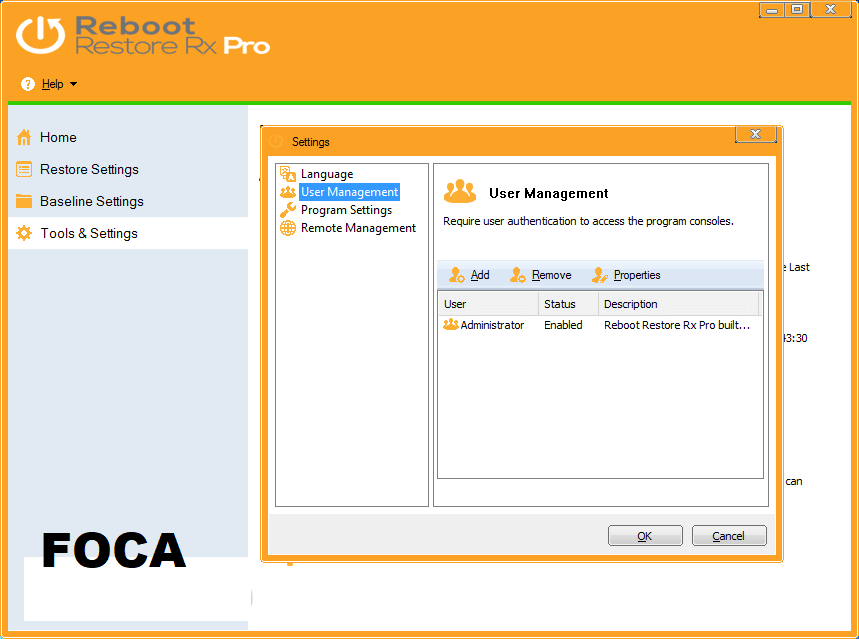Select the Administrator user row
The height and width of the screenshot is (639, 859).
599,325
